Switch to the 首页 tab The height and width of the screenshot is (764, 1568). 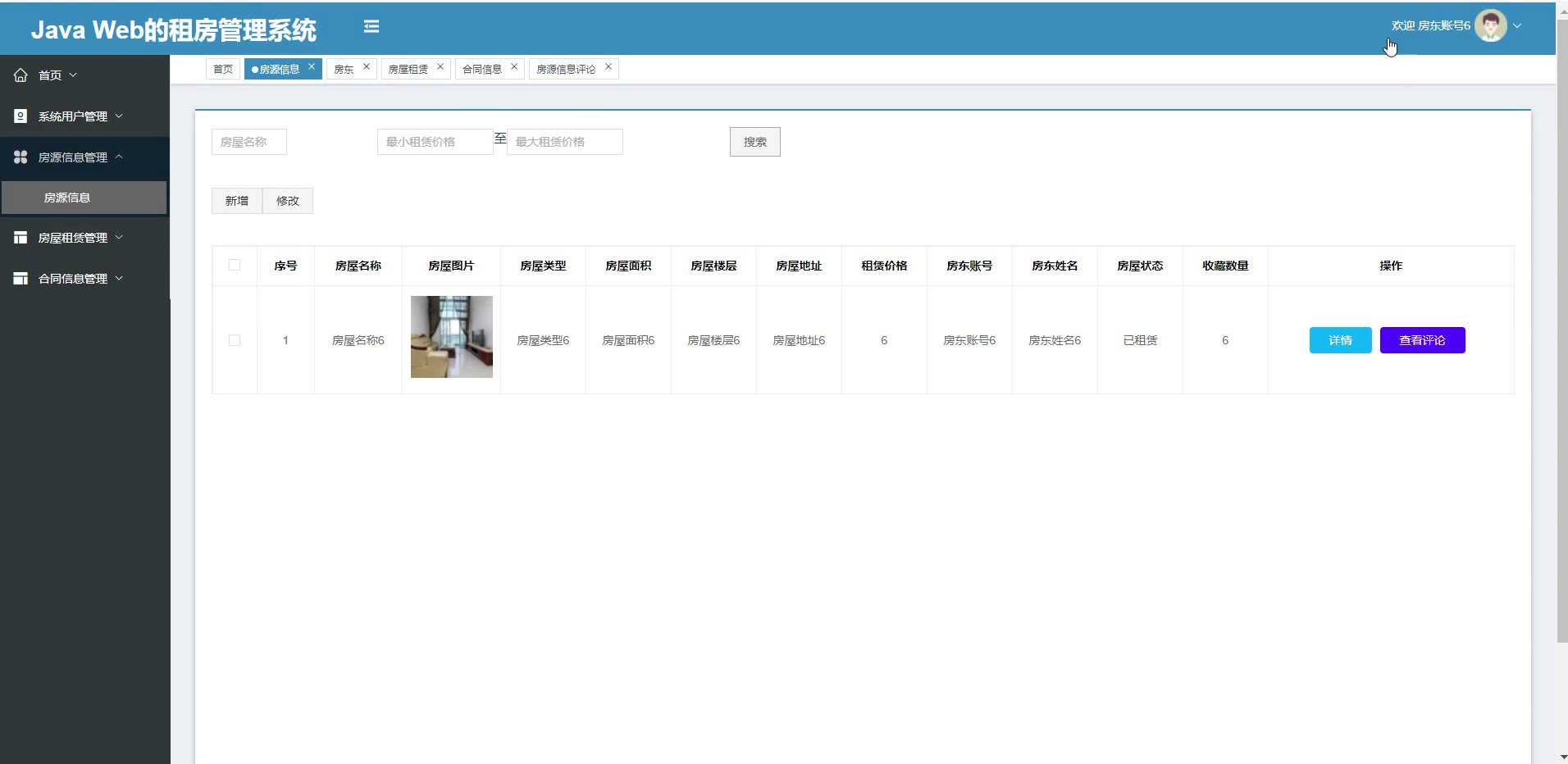pyautogui.click(x=223, y=69)
